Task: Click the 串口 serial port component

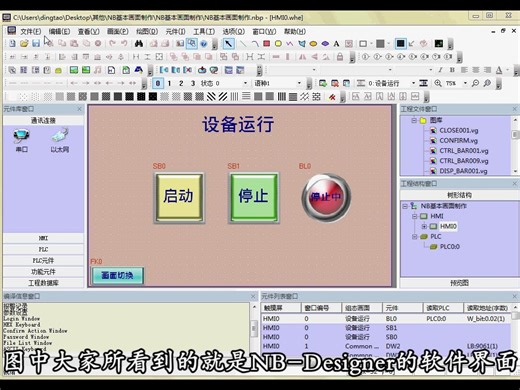Action: (x=22, y=140)
